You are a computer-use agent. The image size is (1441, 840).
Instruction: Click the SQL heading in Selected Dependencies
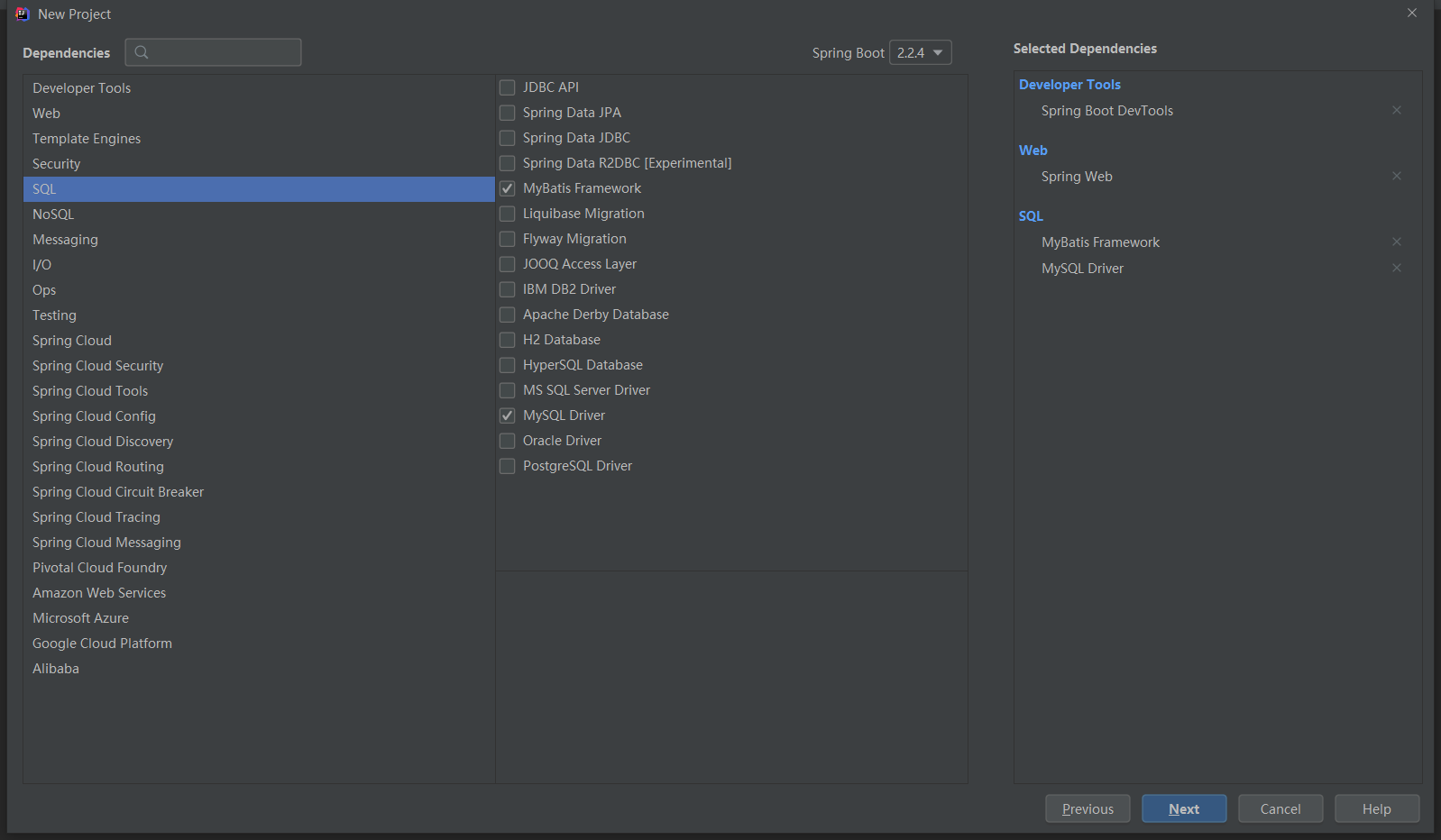[1031, 216]
